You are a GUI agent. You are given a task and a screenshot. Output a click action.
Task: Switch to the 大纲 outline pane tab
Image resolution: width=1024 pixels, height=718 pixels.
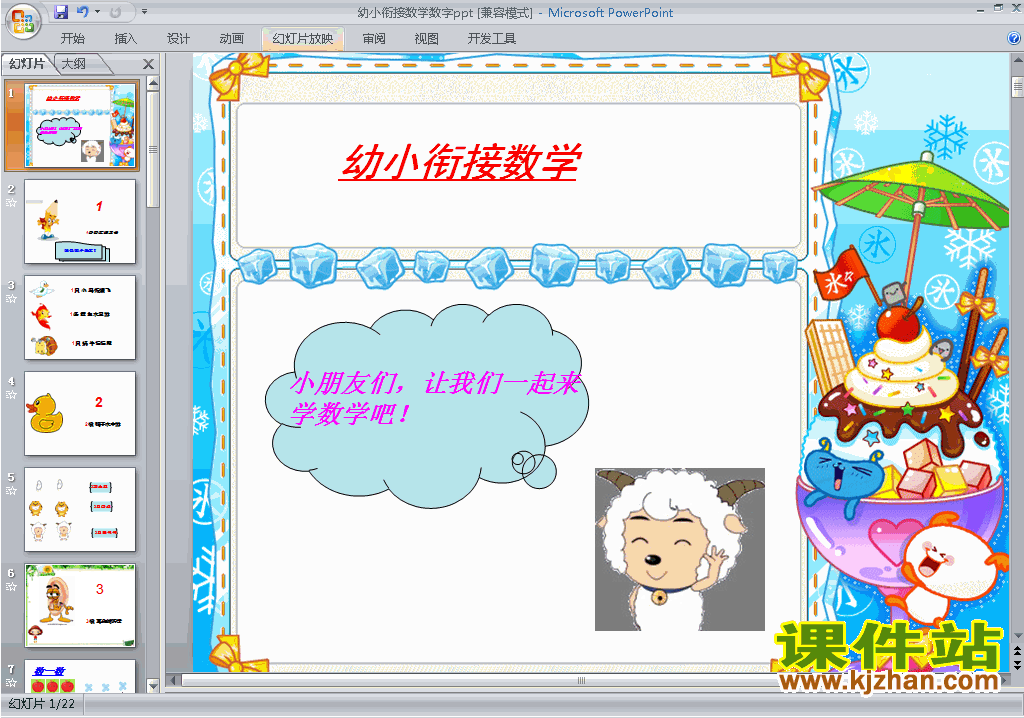74,64
